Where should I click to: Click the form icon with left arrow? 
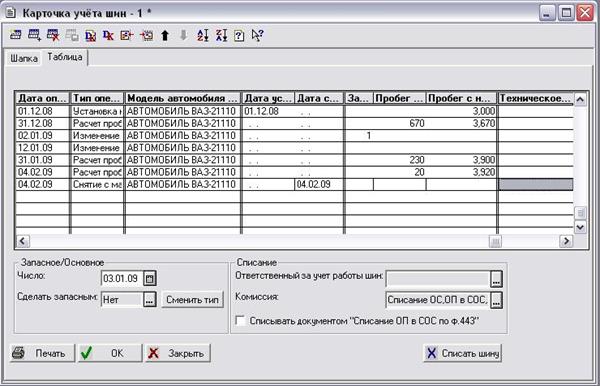pyautogui.click(x=127, y=36)
